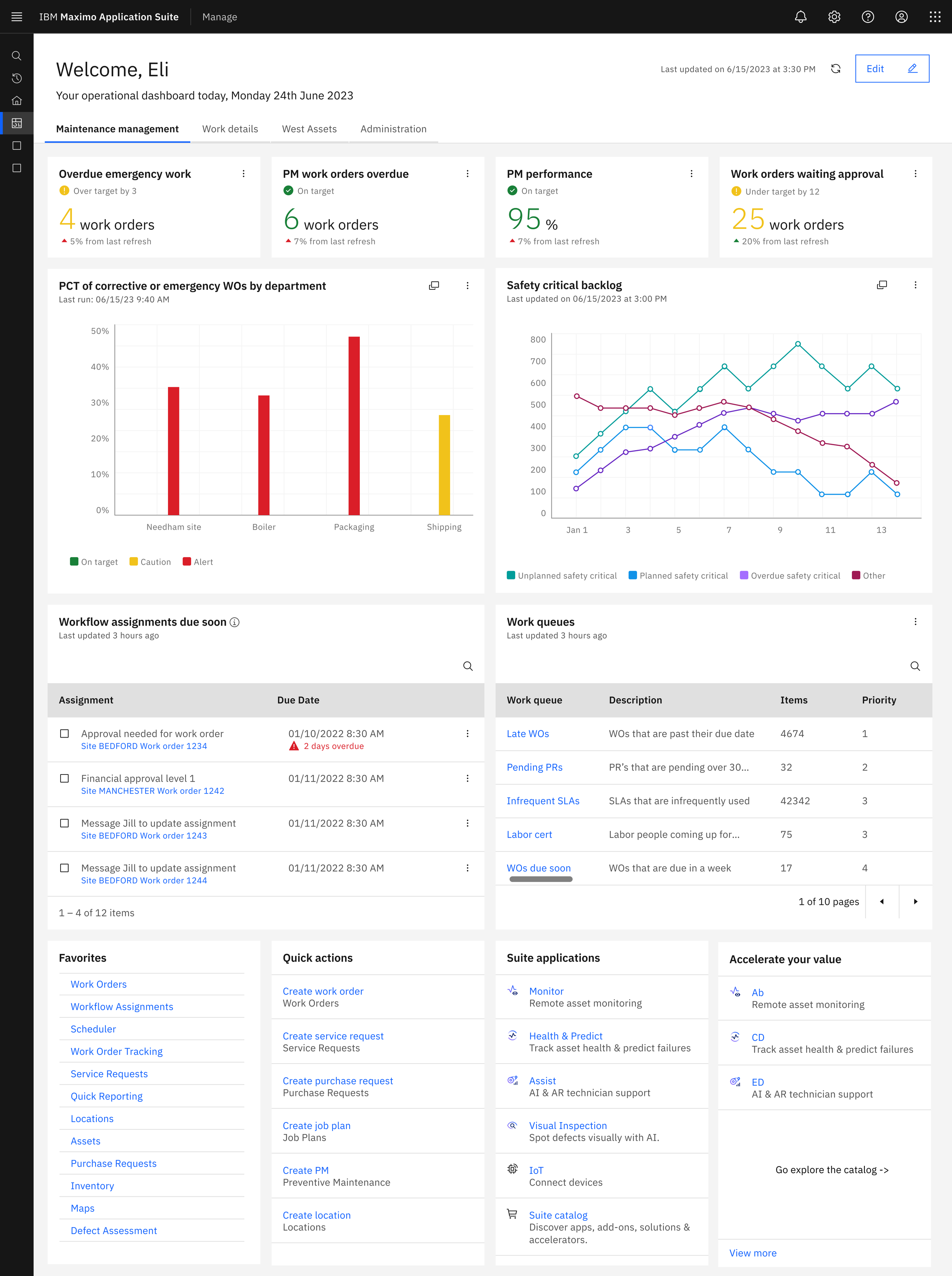Go to next page of Work queues
952x1276 pixels.
(915, 902)
